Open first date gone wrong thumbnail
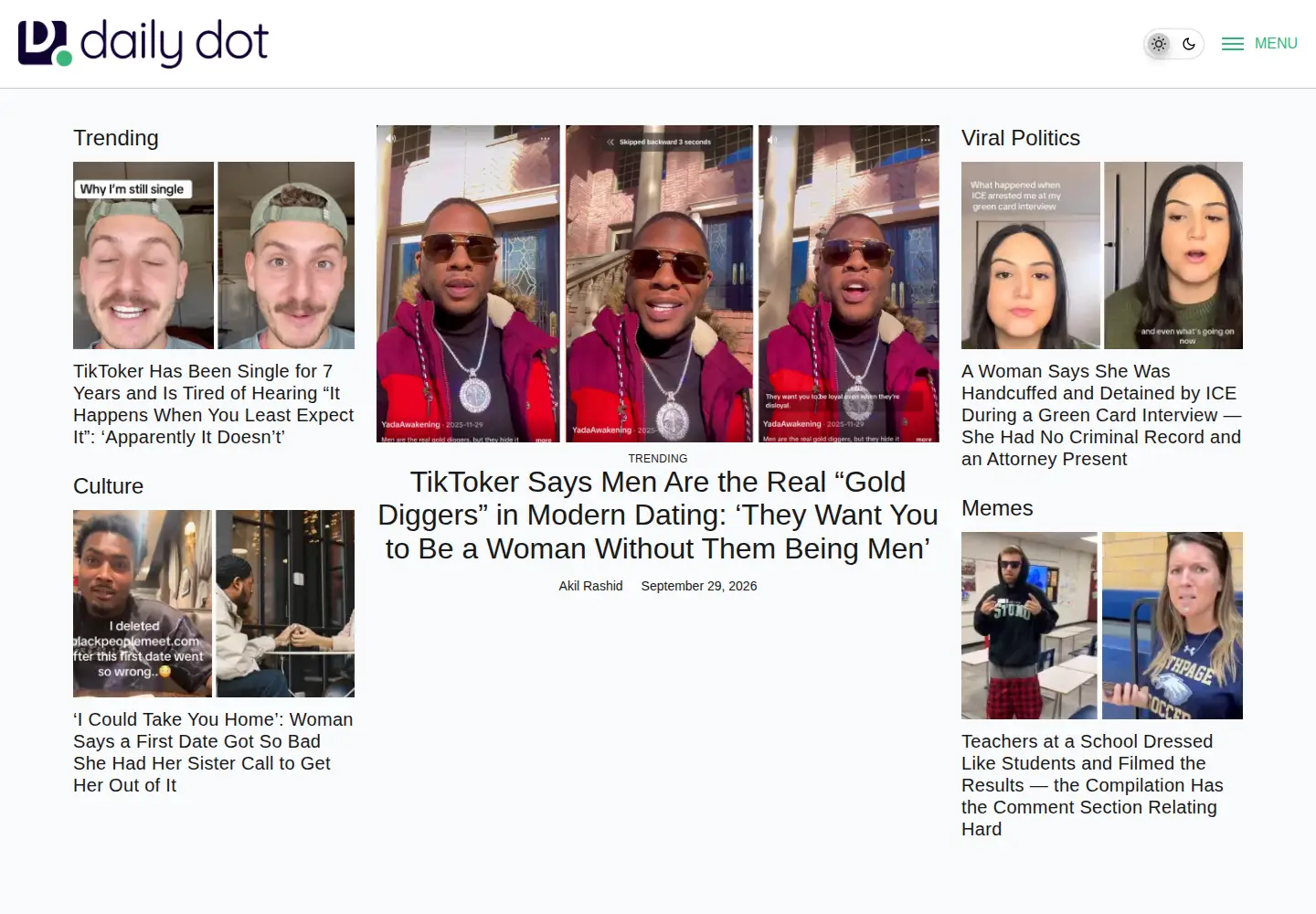The height and width of the screenshot is (914, 1316). [x=214, y=604]
